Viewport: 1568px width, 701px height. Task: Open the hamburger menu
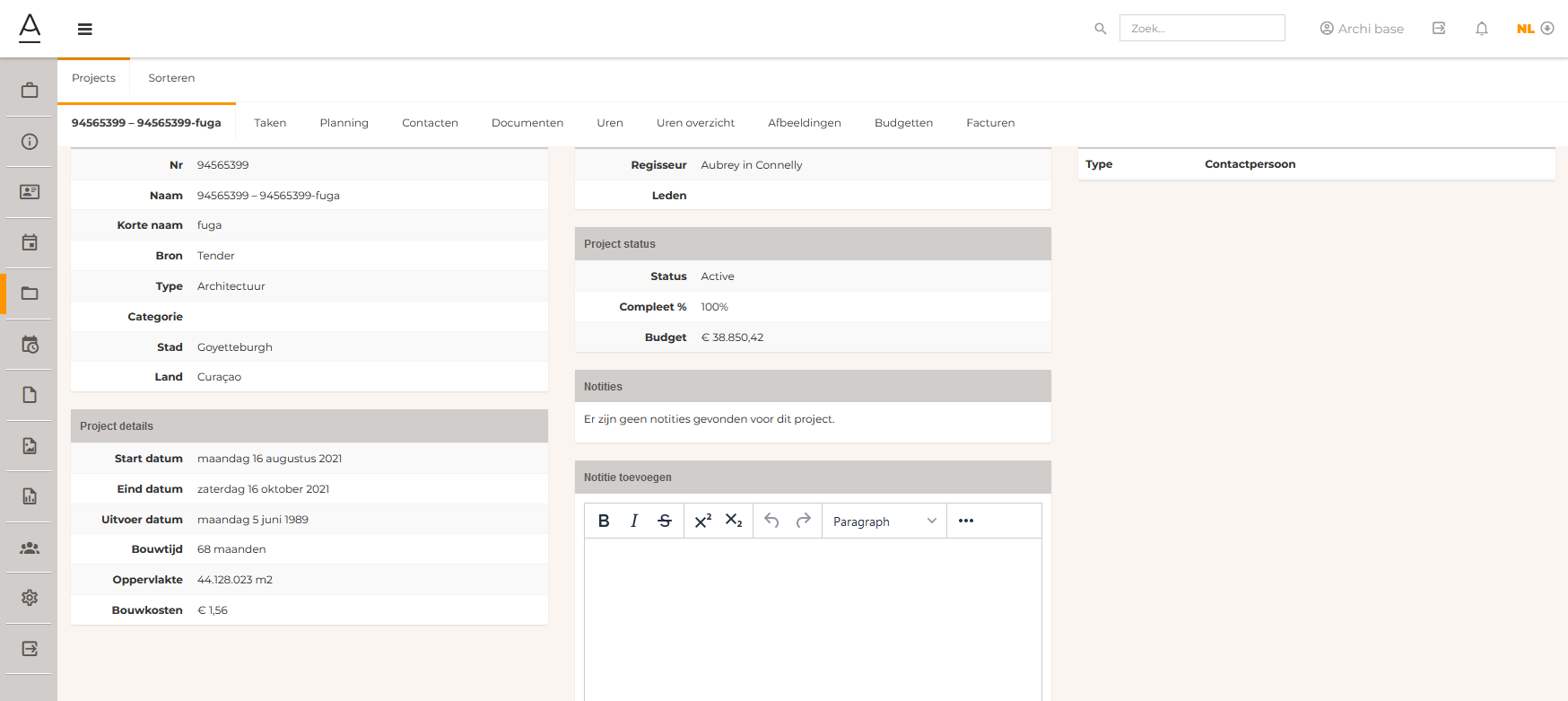point(85,29)
